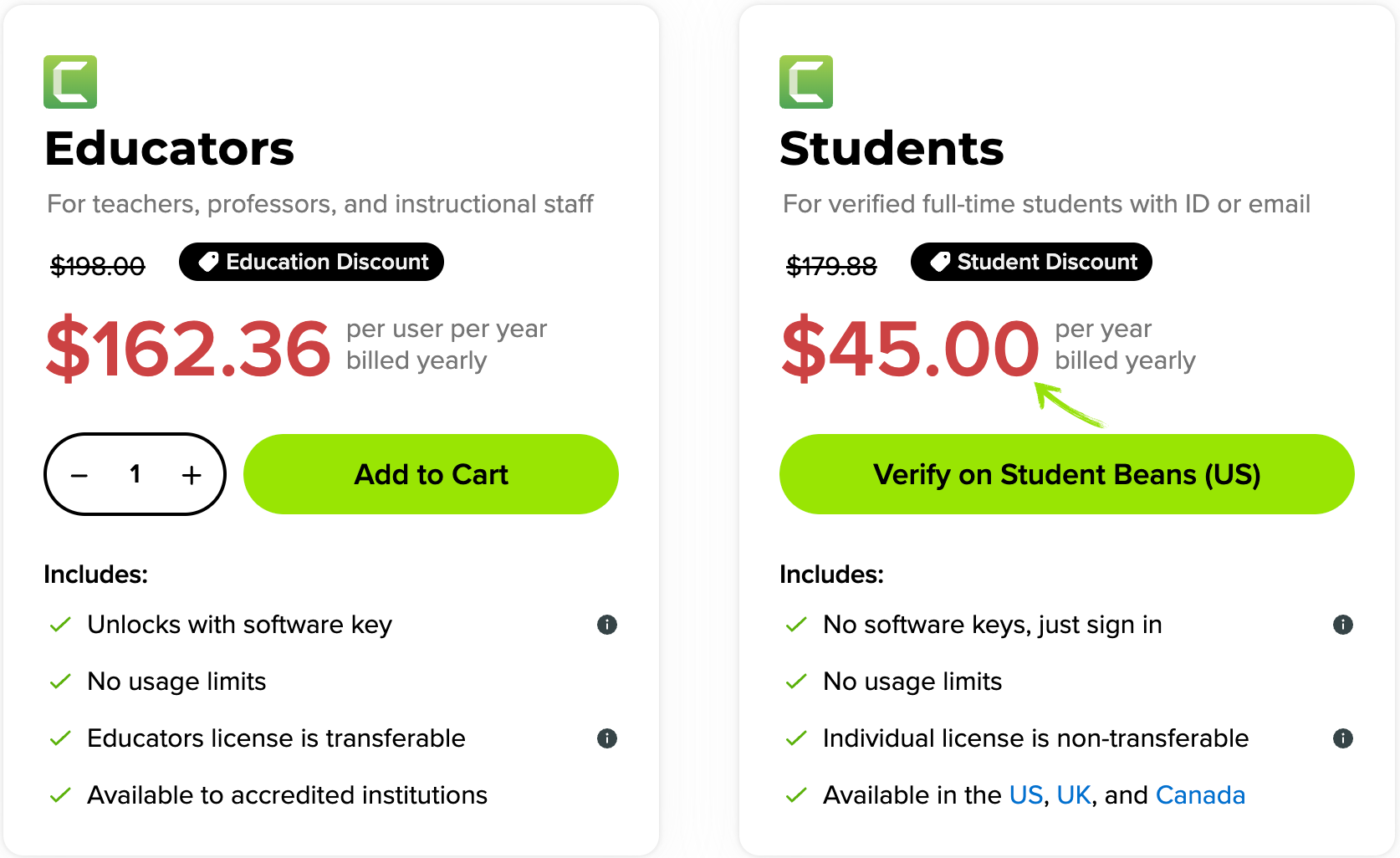Decrease quantity with the minus button
The height and width of the screenshot is (858, 1400).
click(79, 475)
